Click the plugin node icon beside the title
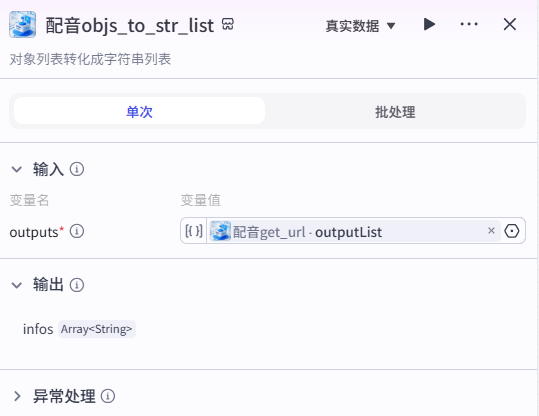The image size is (539, 416). (x=22, y=24)
